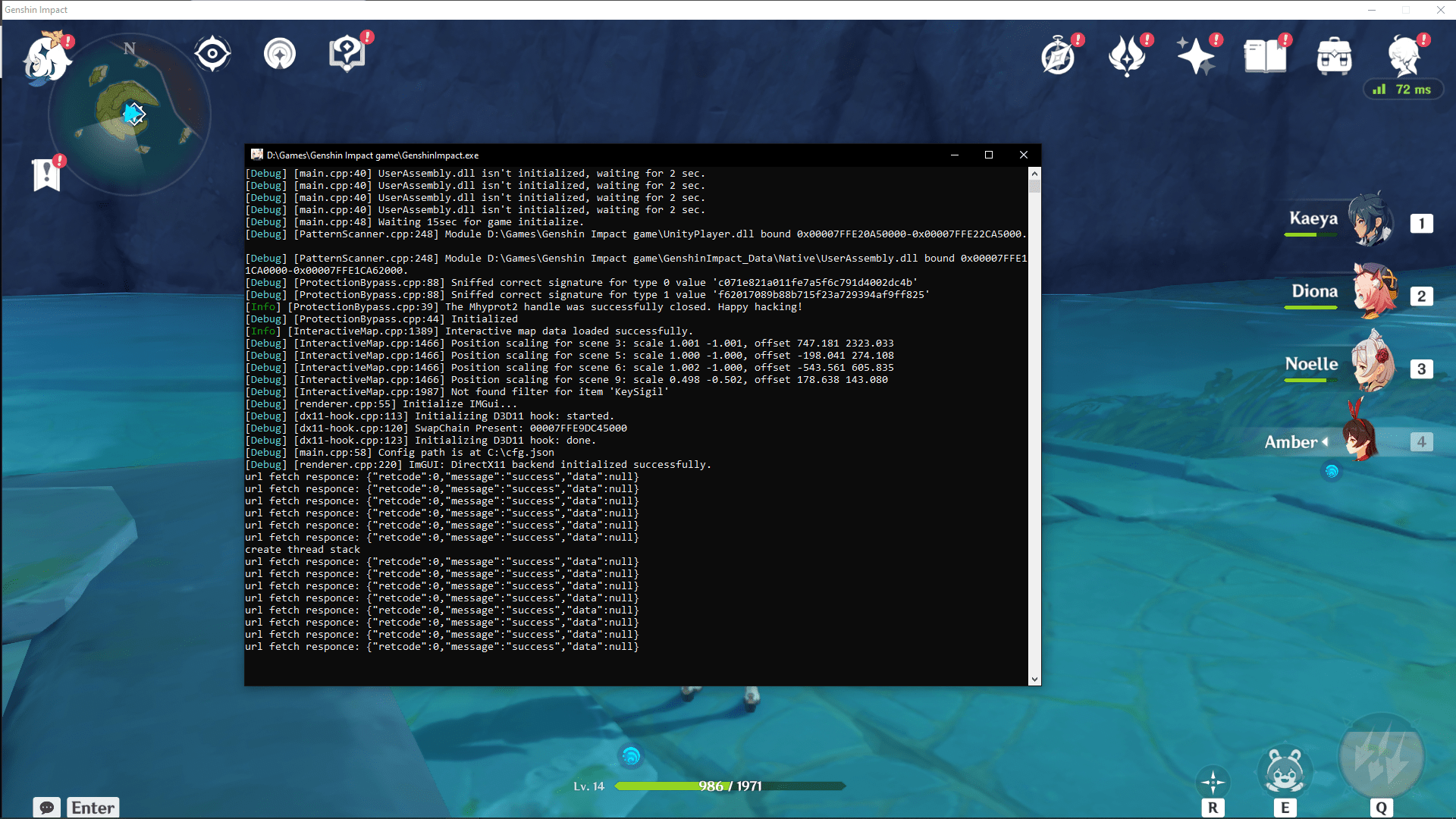1456x819 pixels.
Task: Open the Wish star icon
Action: pos(1196,55)
